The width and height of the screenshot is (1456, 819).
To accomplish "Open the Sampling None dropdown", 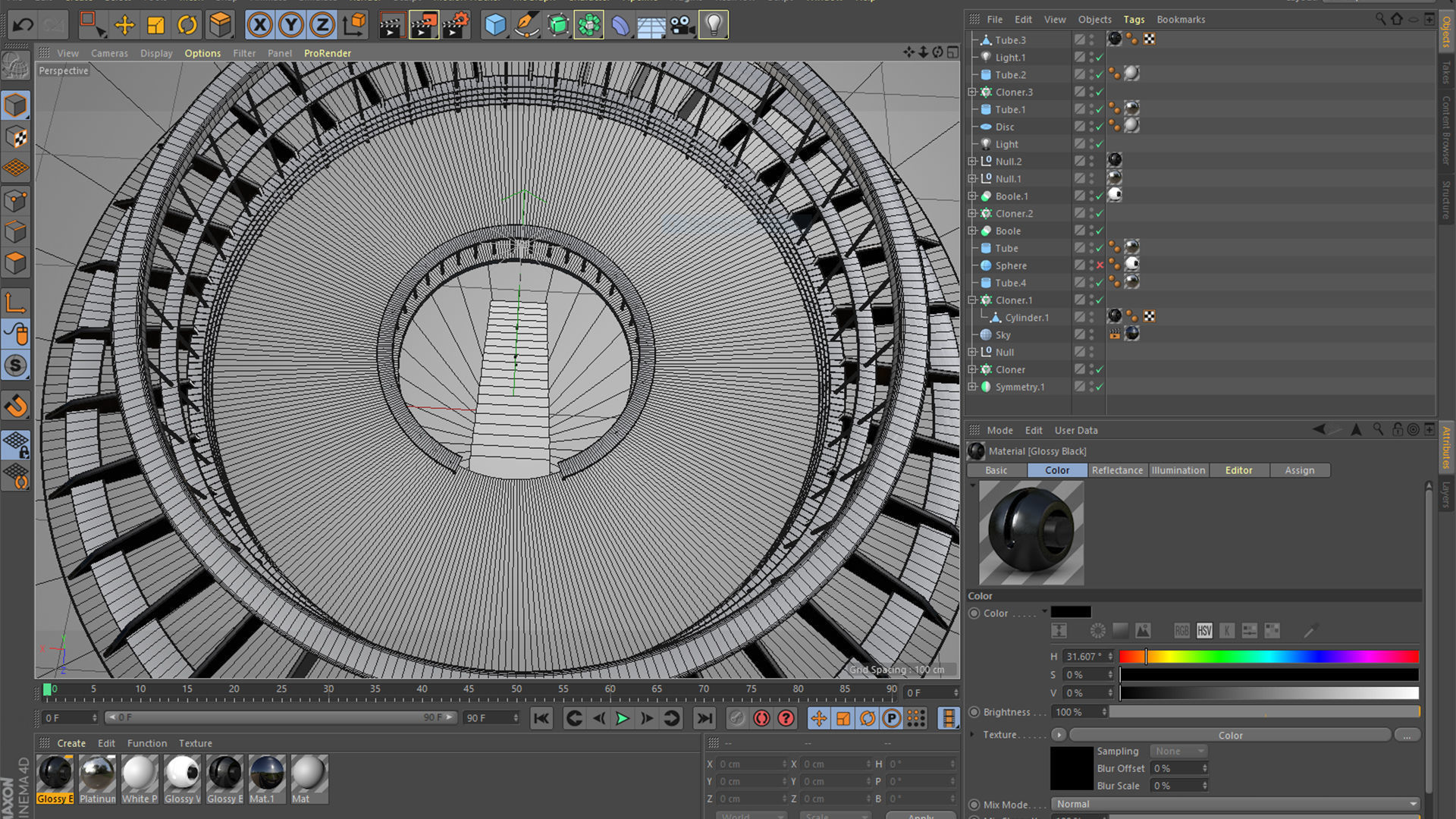I will 1178,751.
